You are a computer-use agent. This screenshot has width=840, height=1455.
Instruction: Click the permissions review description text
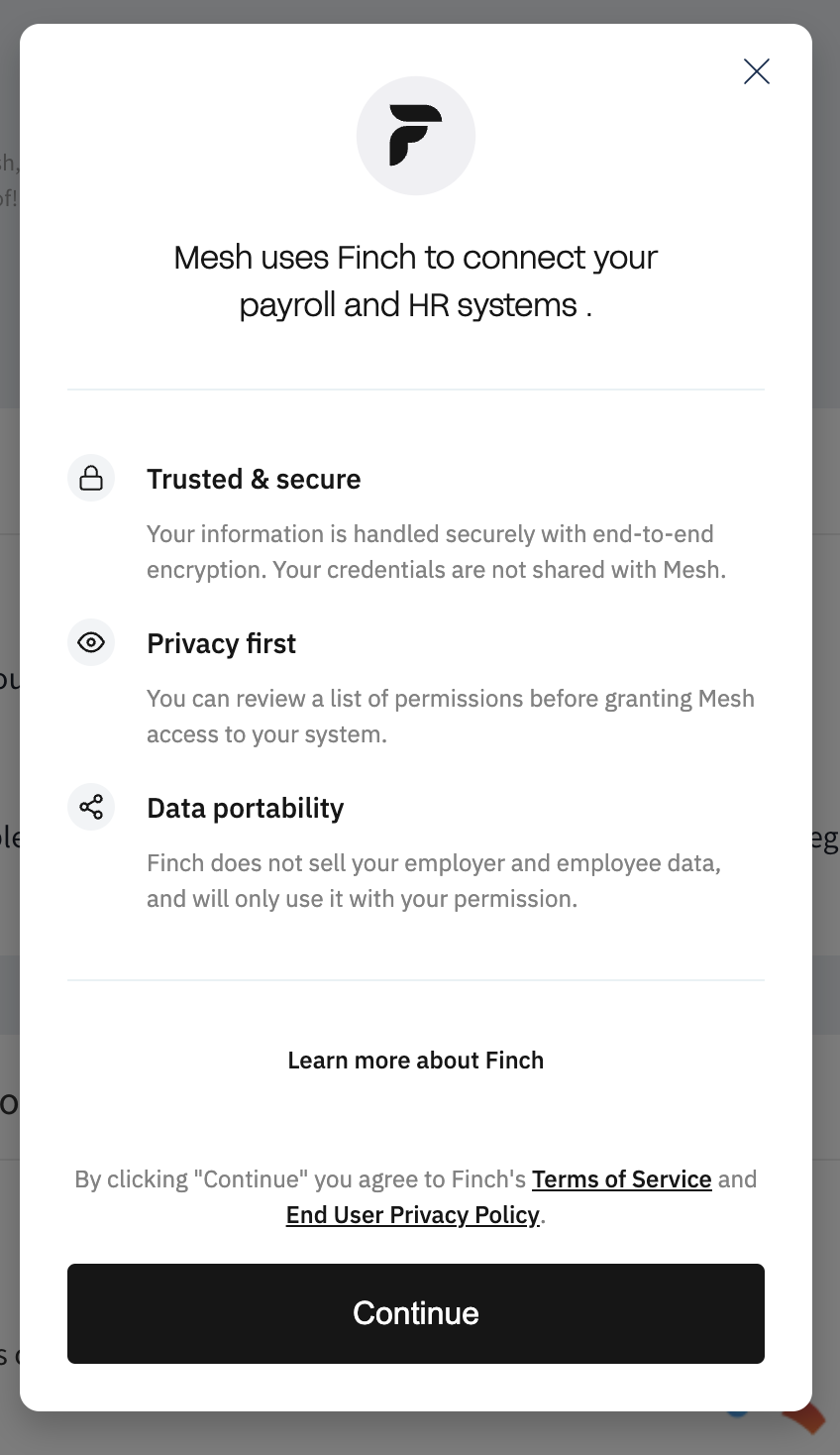click(x=450, y=717)
